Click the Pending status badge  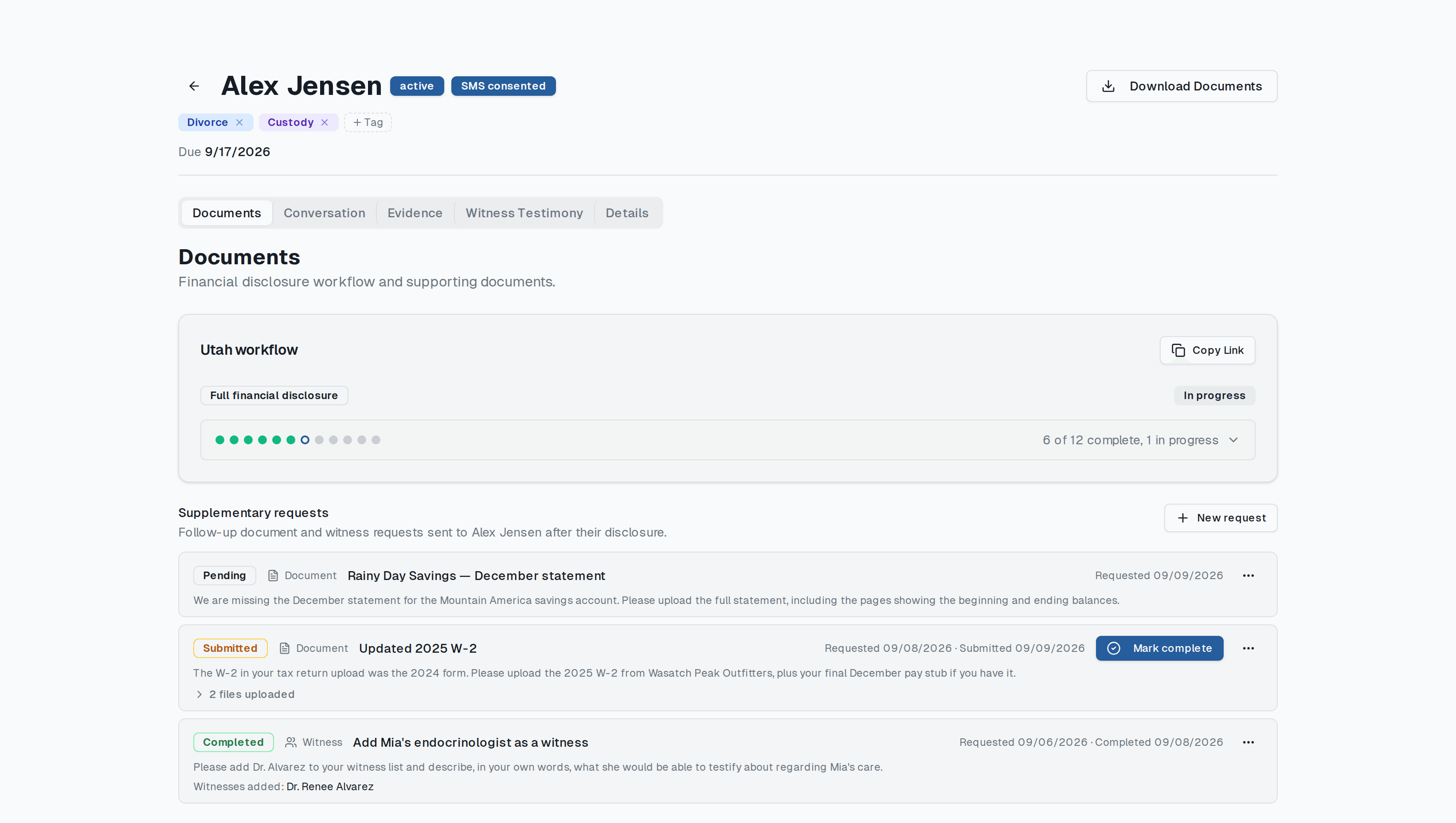click(224, 576)
